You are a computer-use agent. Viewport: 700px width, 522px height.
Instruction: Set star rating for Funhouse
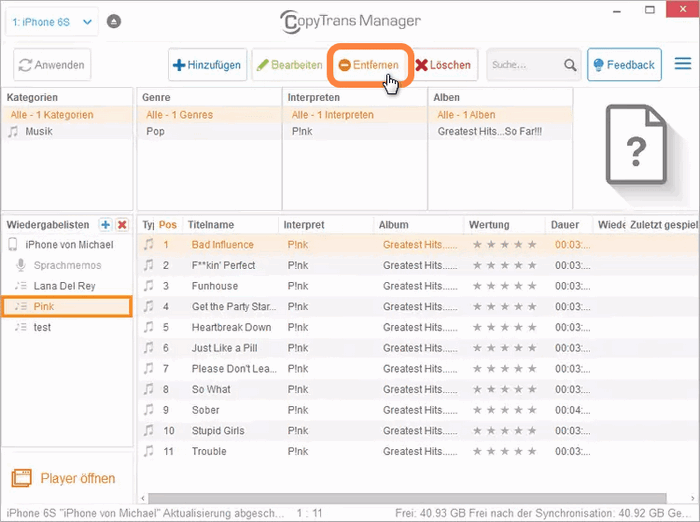pos(504,286)
